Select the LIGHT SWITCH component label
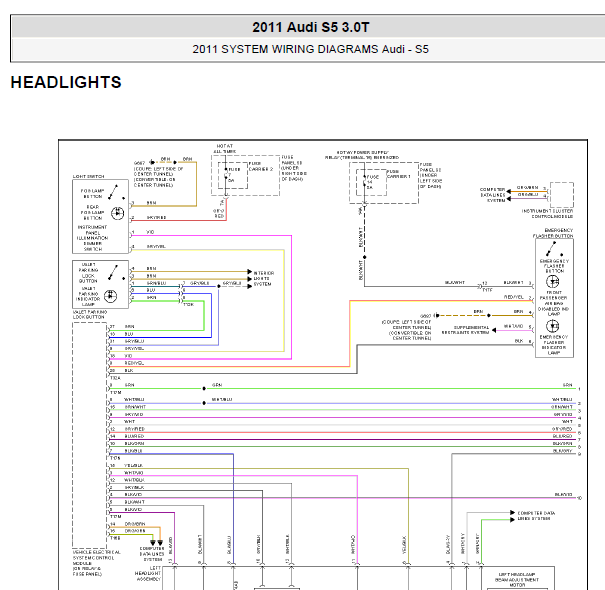 point(88,176)
